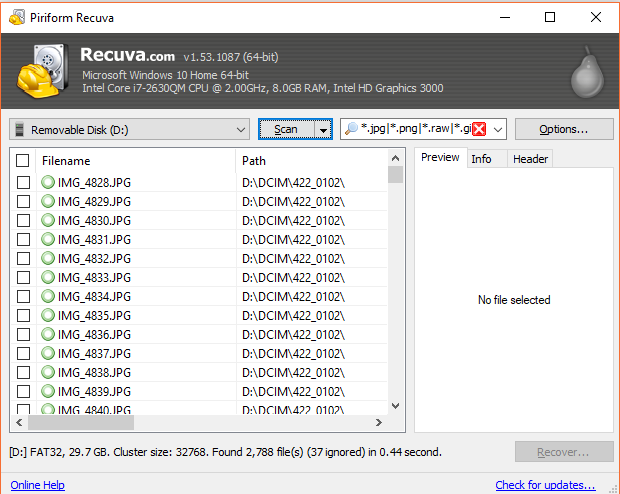
Task: Click green status circle for IMG_4836.JPG
Action: tap(48, 334)
